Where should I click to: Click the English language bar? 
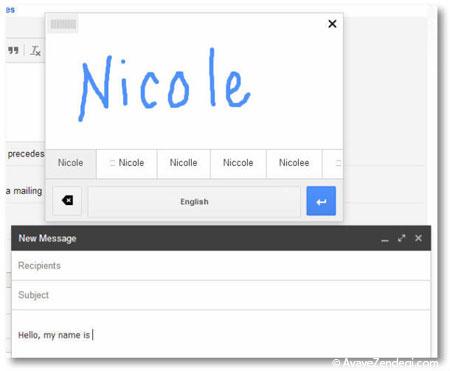click(x=194, y=201)
